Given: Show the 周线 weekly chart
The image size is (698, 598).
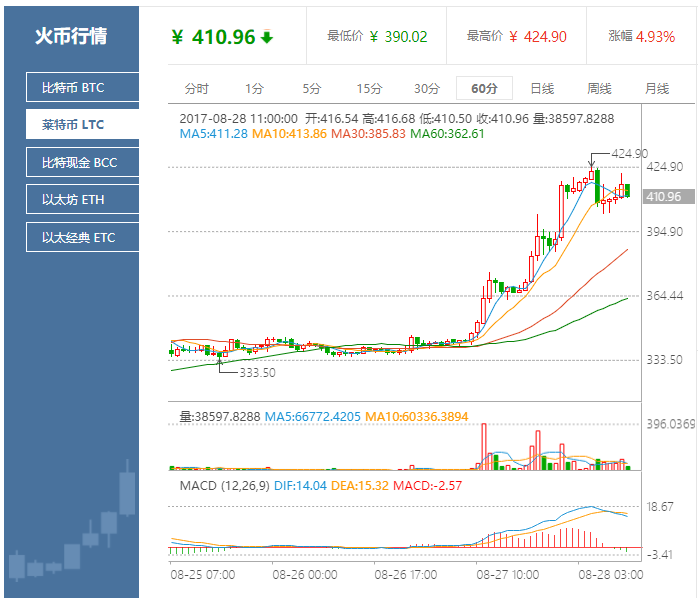Looking at the screenshot, I should [599, 88].
